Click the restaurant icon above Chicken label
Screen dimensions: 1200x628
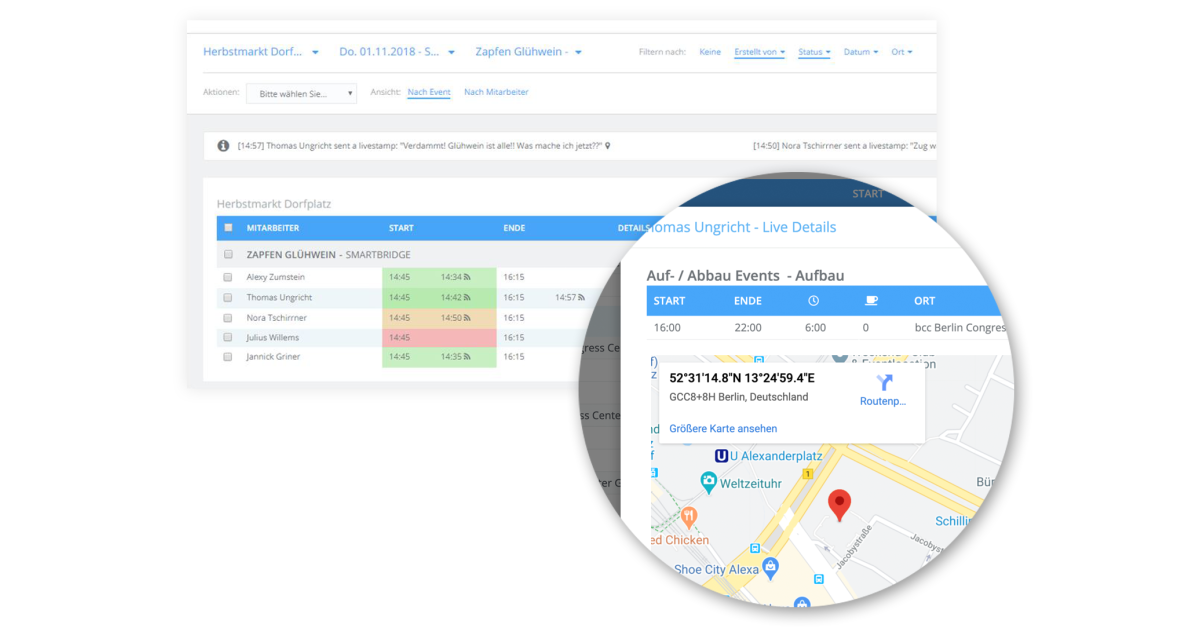[689, 518]
